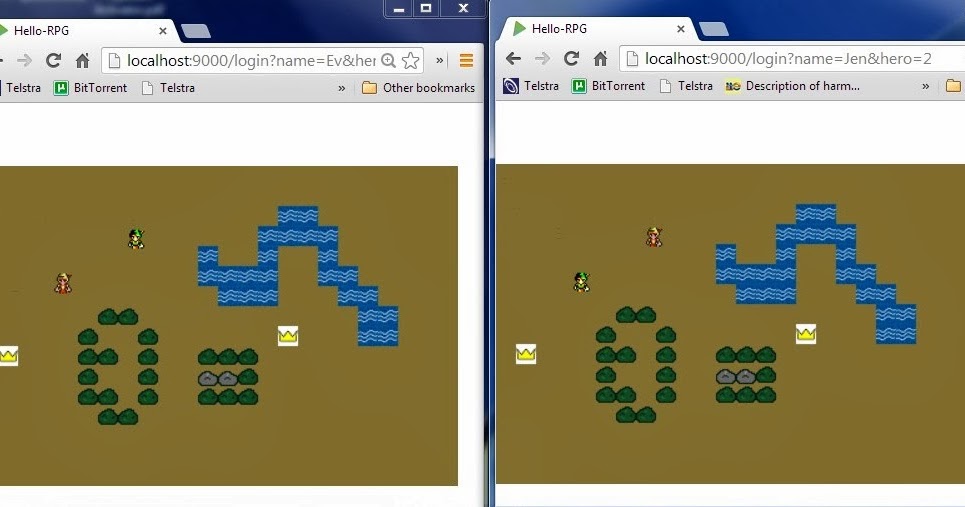Show more bookmarks in right window bookmarks bar

click(926, 86)
